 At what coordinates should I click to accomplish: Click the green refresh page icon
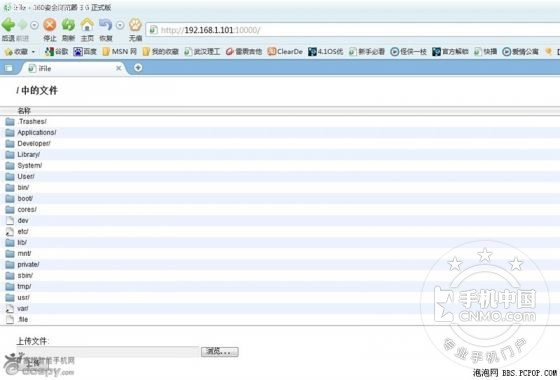(x=68, y=25)
